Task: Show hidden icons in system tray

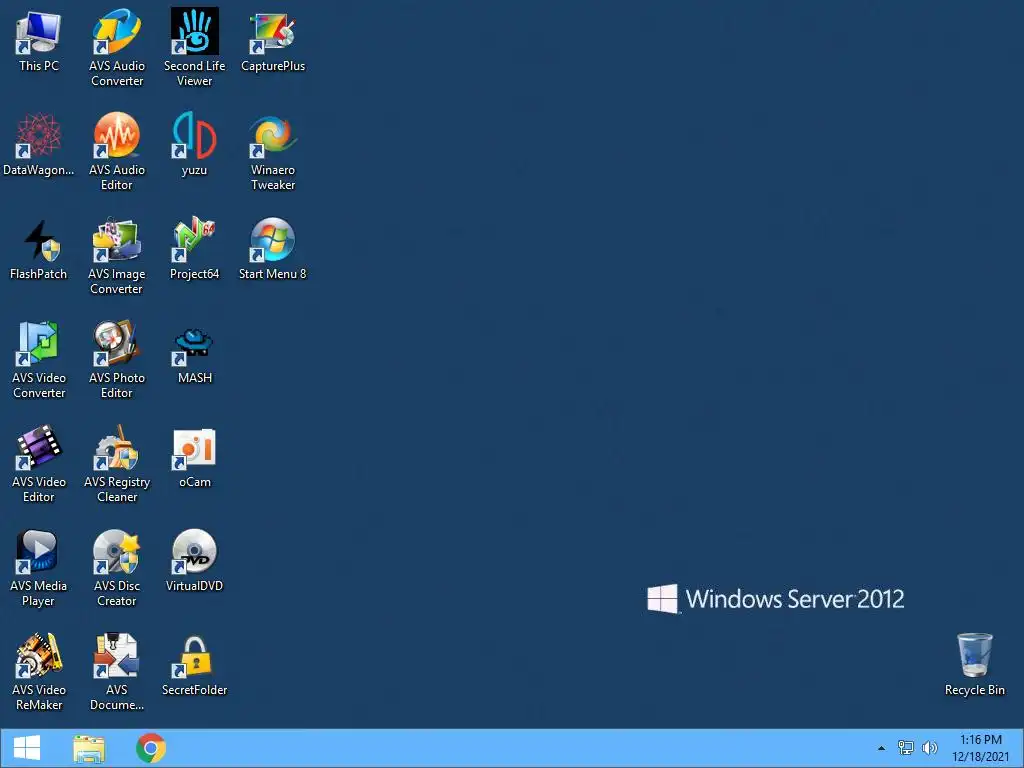Action: click(x=882, y=748)
